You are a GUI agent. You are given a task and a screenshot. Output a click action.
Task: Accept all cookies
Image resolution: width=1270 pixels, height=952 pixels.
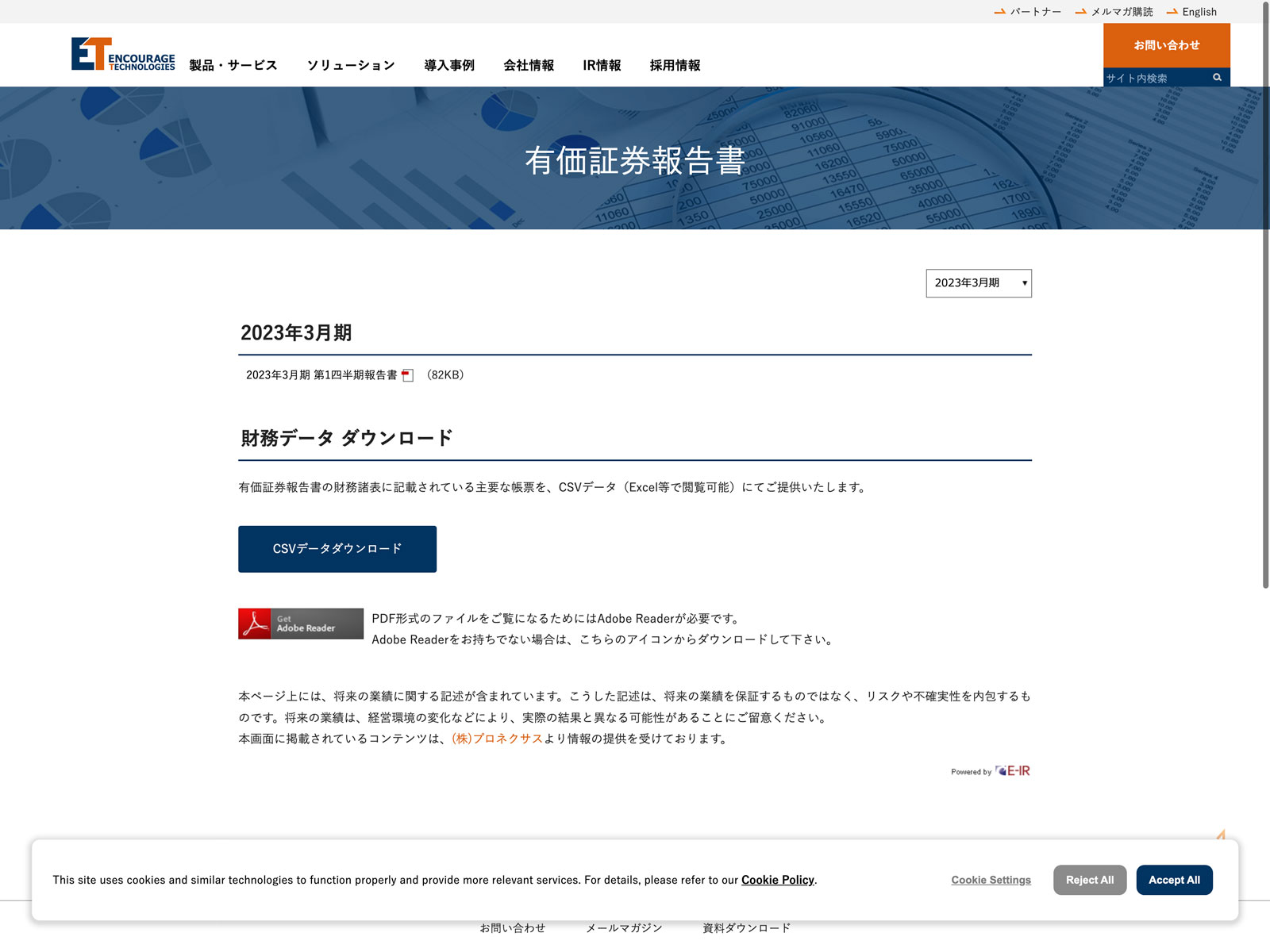pyautogui.click(x=1174, y=880)
